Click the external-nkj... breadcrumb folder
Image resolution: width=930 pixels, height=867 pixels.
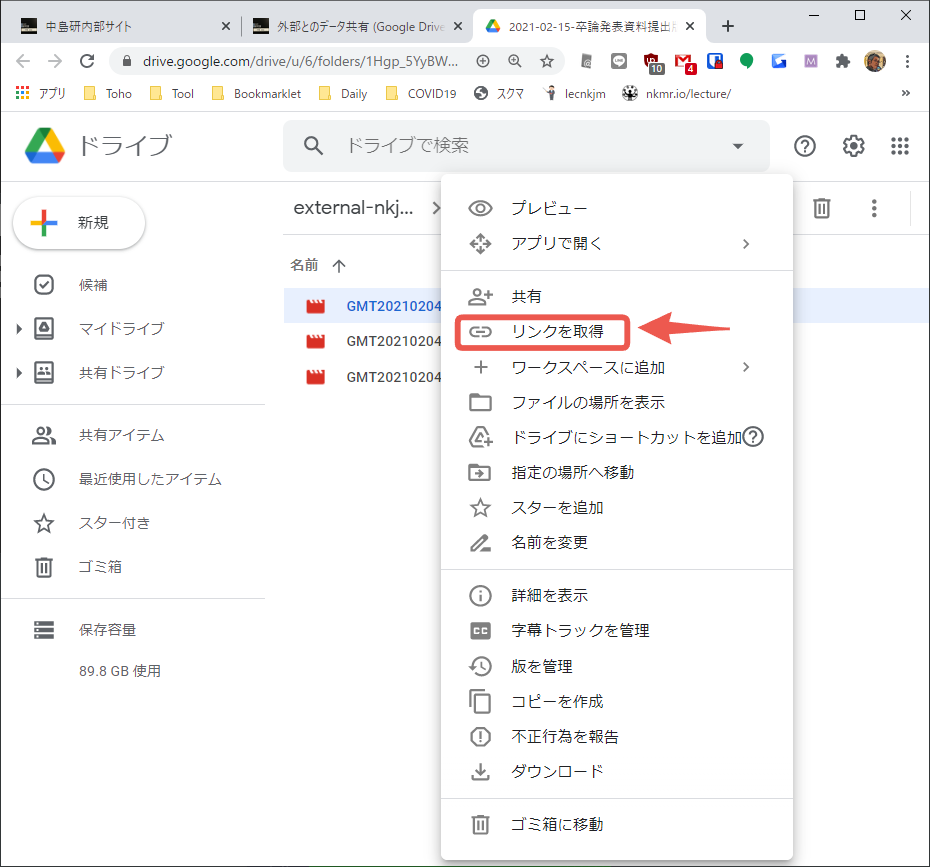[353, 208]
